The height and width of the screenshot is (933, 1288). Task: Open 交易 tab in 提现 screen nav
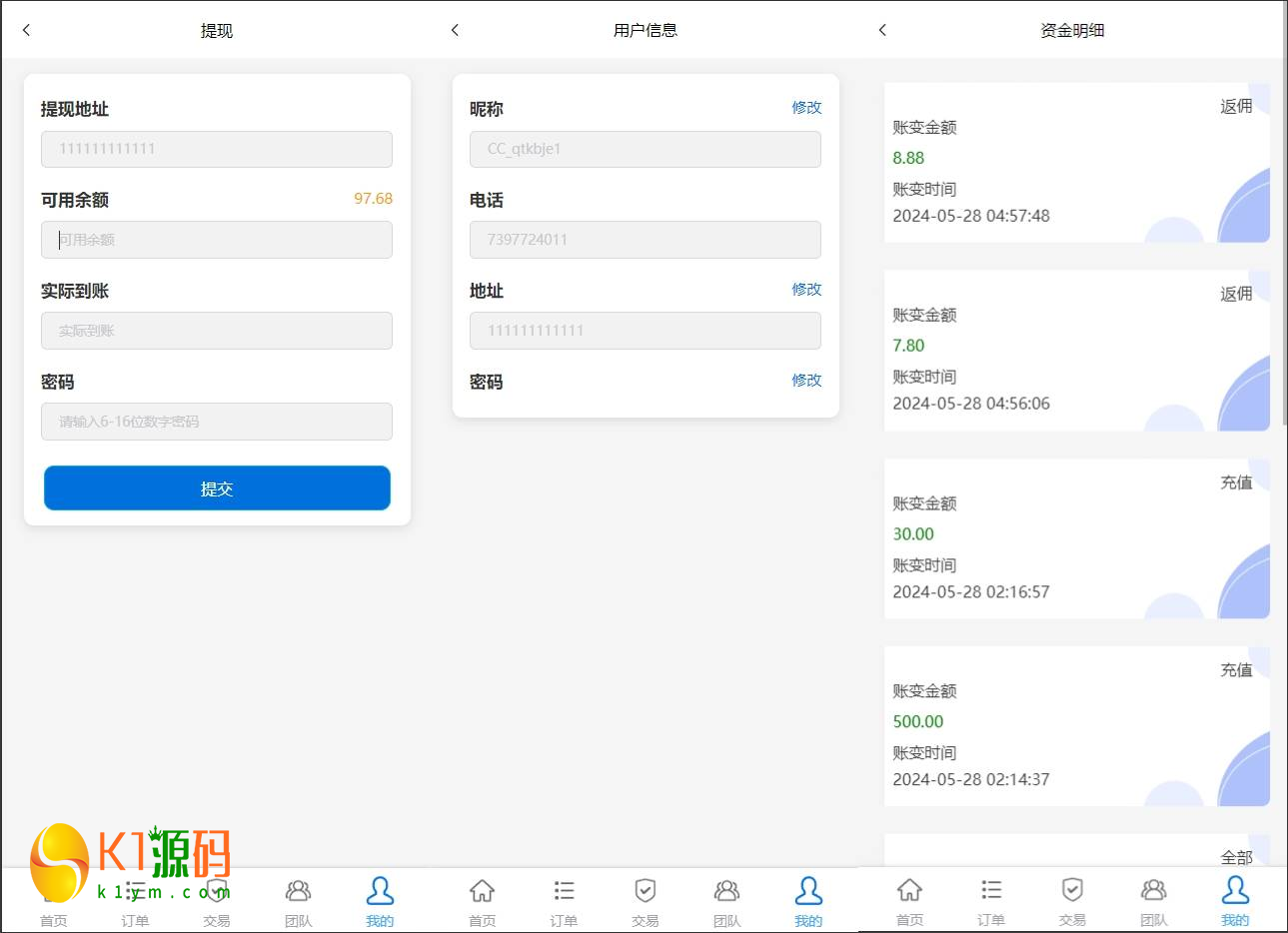tap(217, 902)
